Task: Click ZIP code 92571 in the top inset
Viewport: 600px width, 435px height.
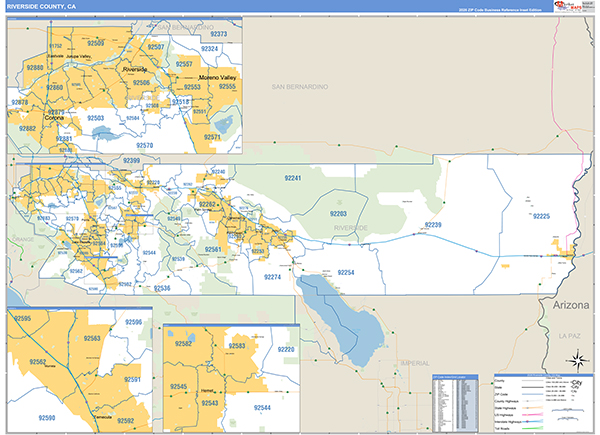Action: coord(212,137)
